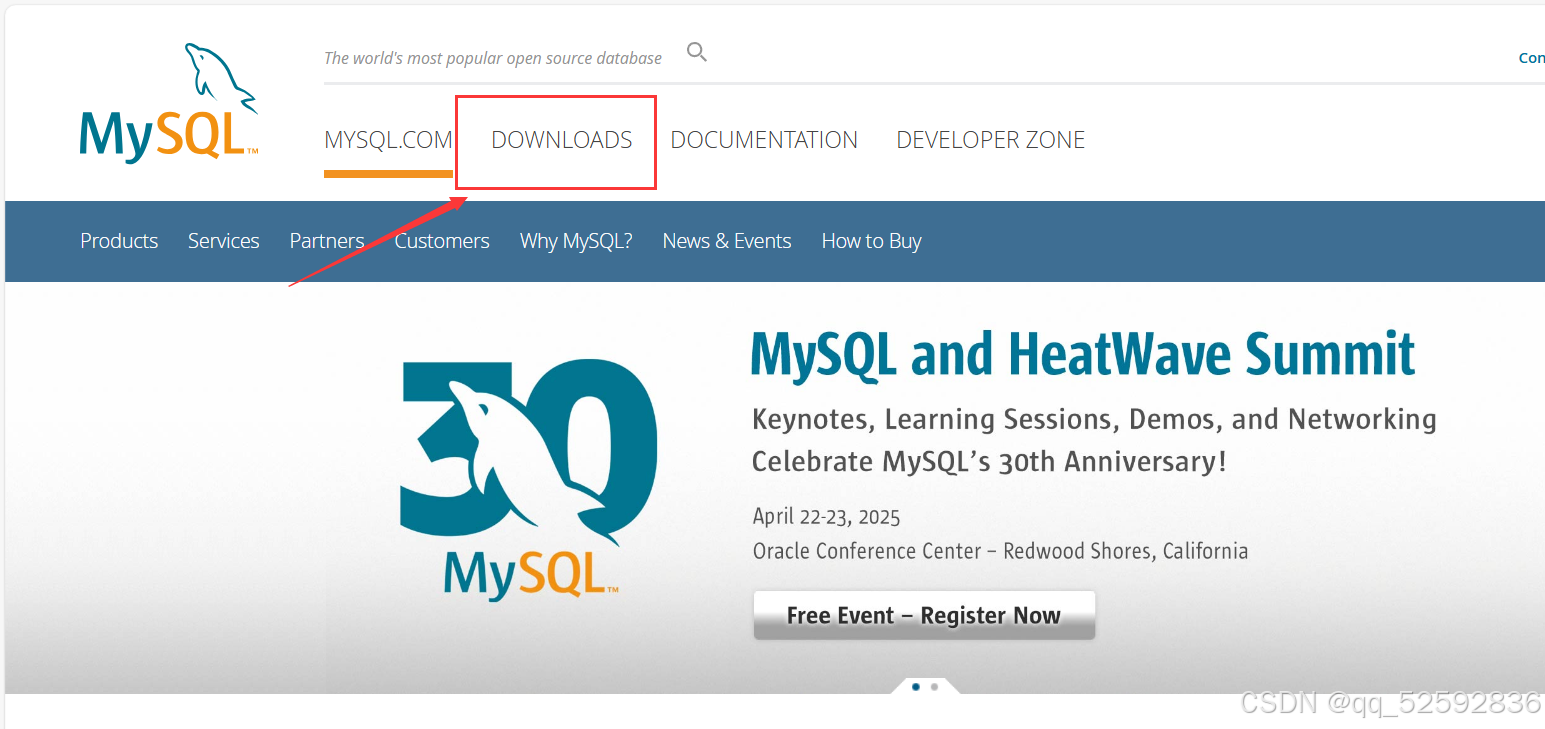
Task: Click the search magnifier icon
Action: pos(696,52)
